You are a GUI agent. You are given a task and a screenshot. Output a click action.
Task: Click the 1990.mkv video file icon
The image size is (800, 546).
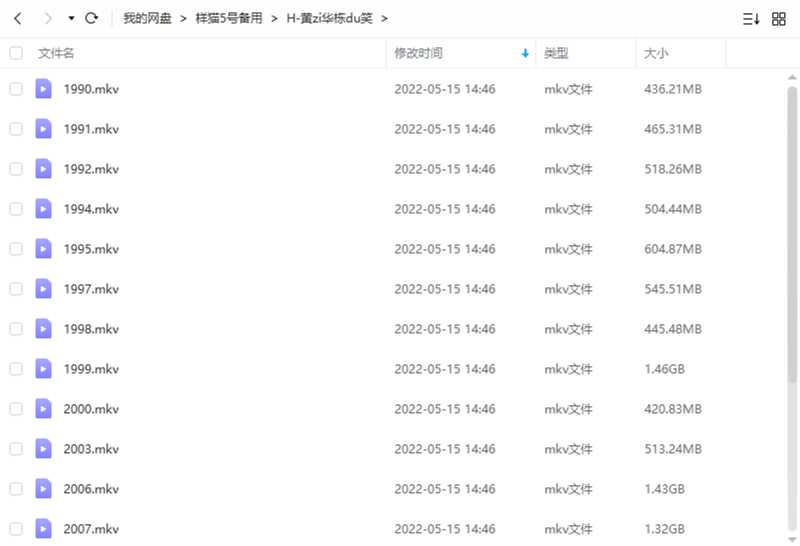(43, 89)
